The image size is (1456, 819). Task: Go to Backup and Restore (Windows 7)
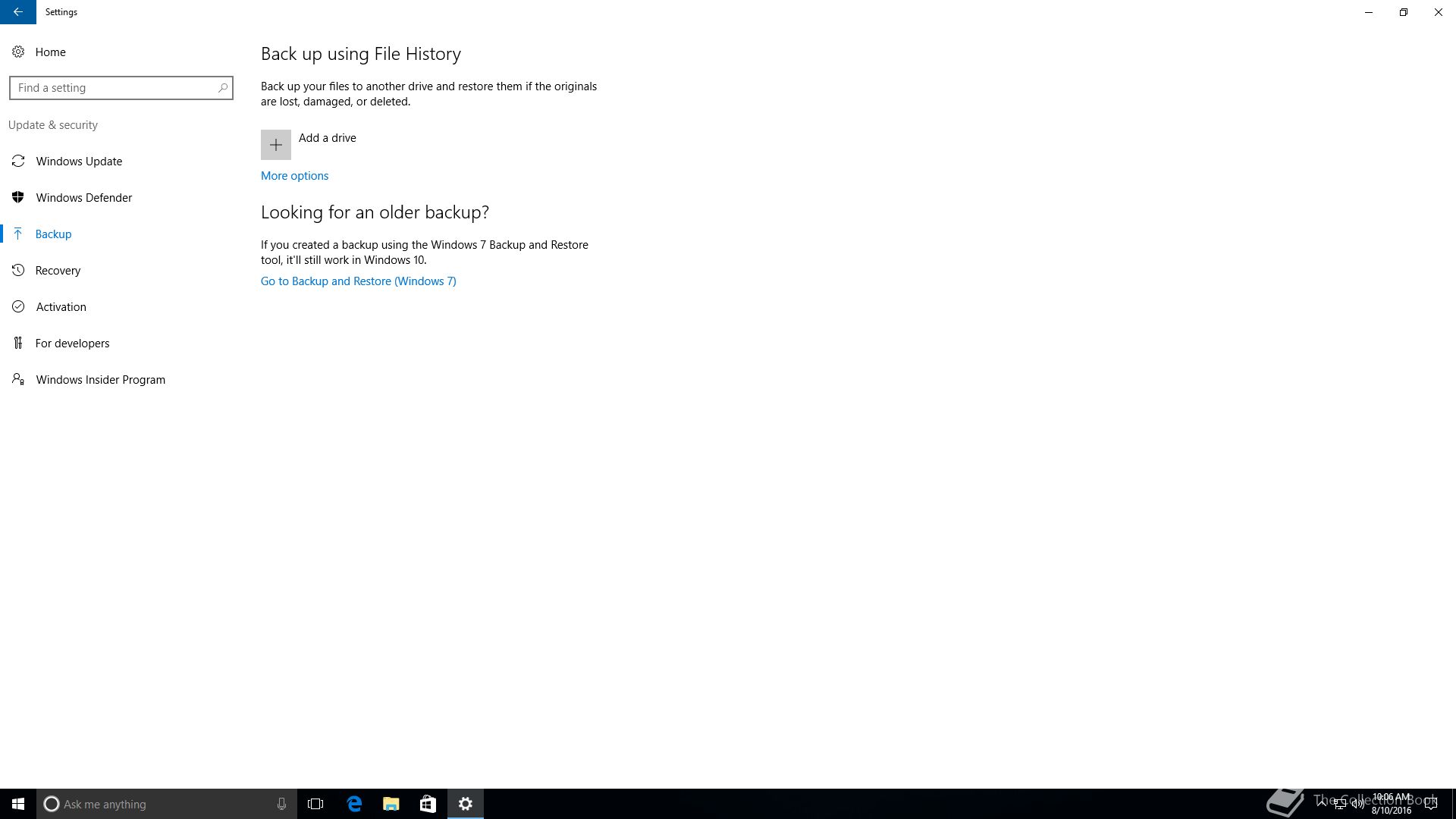pos(358,281)
